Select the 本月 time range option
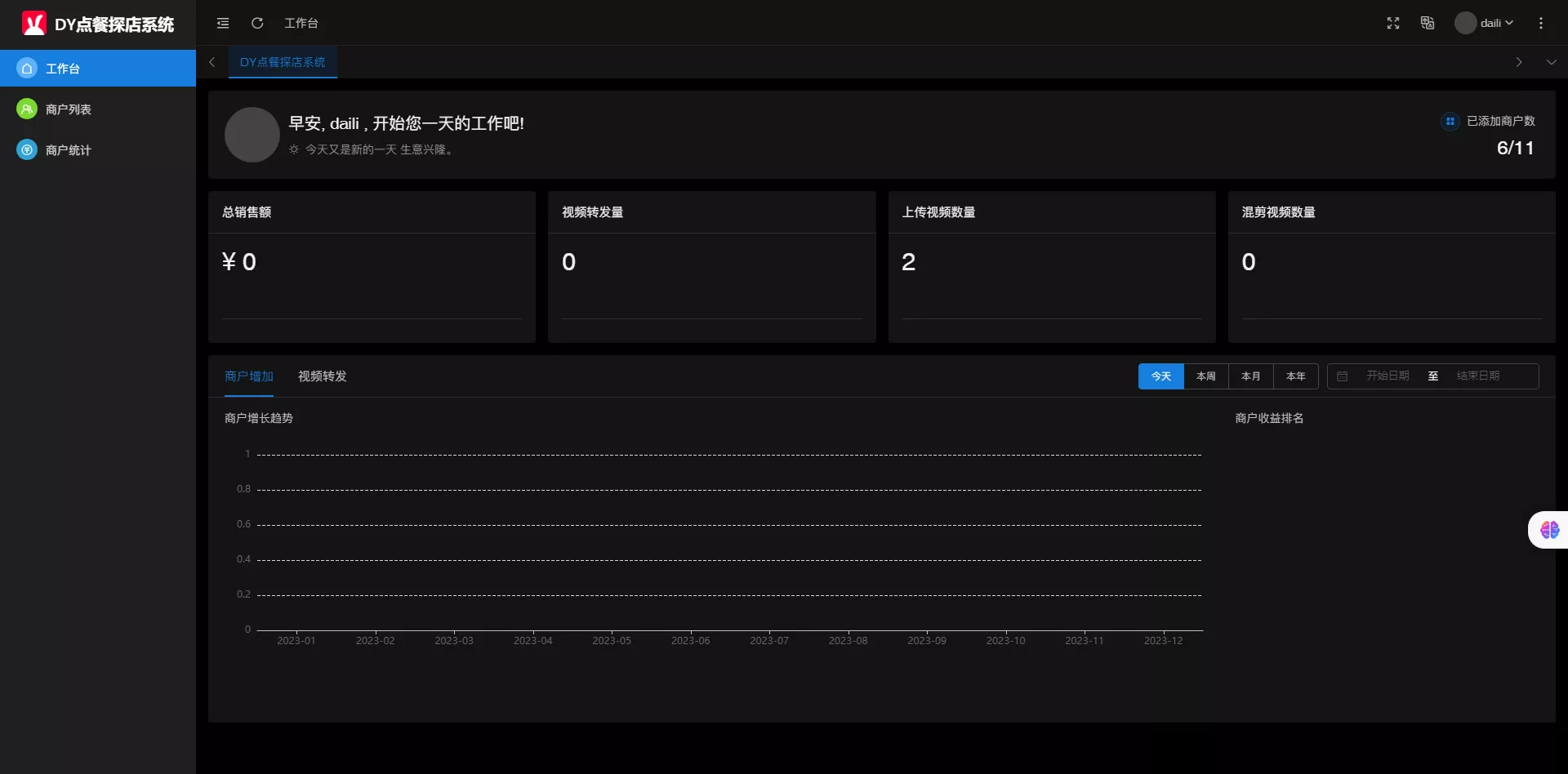The width and height of the screenshot is (1568, 774). tap(1250, 376)
